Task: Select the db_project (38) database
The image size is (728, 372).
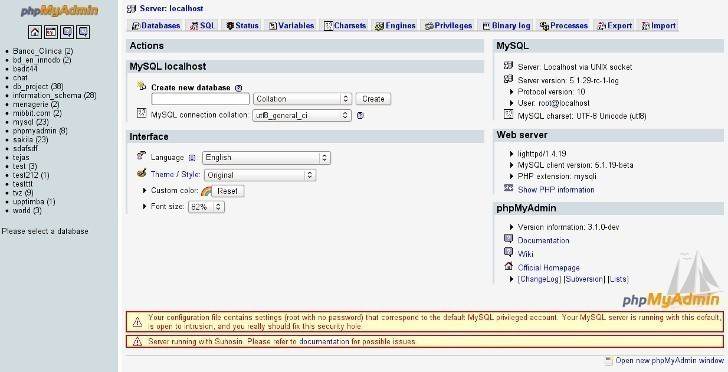Action: click(x=38, y=86)
